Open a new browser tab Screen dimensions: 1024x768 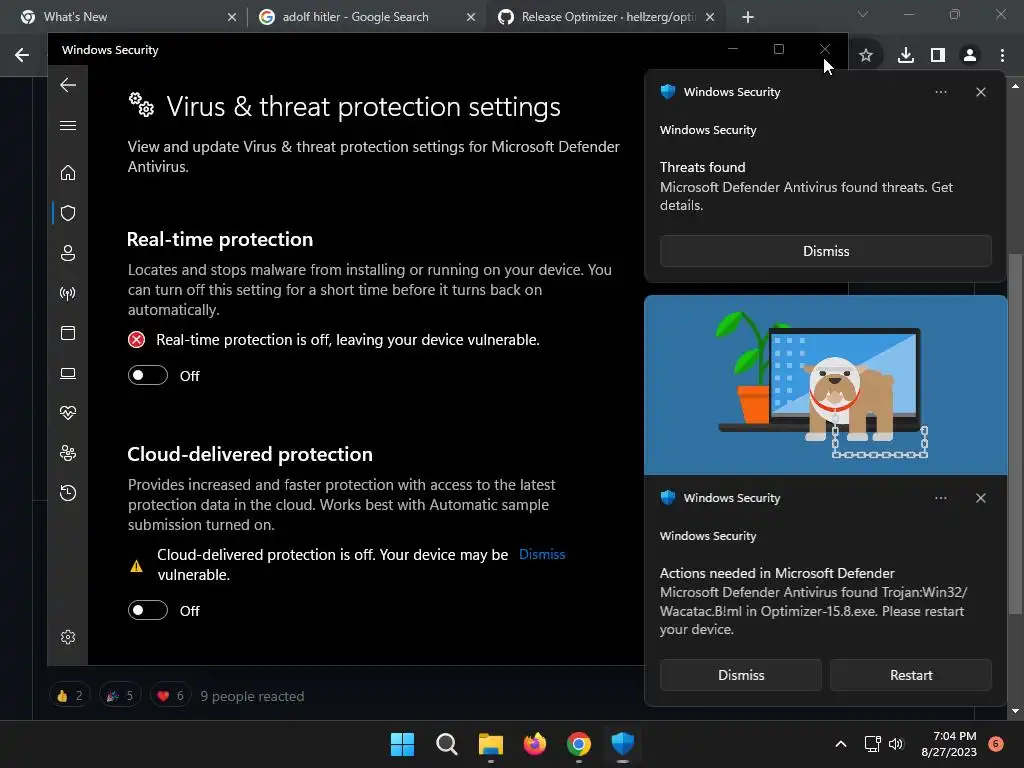tap(748, 18)
